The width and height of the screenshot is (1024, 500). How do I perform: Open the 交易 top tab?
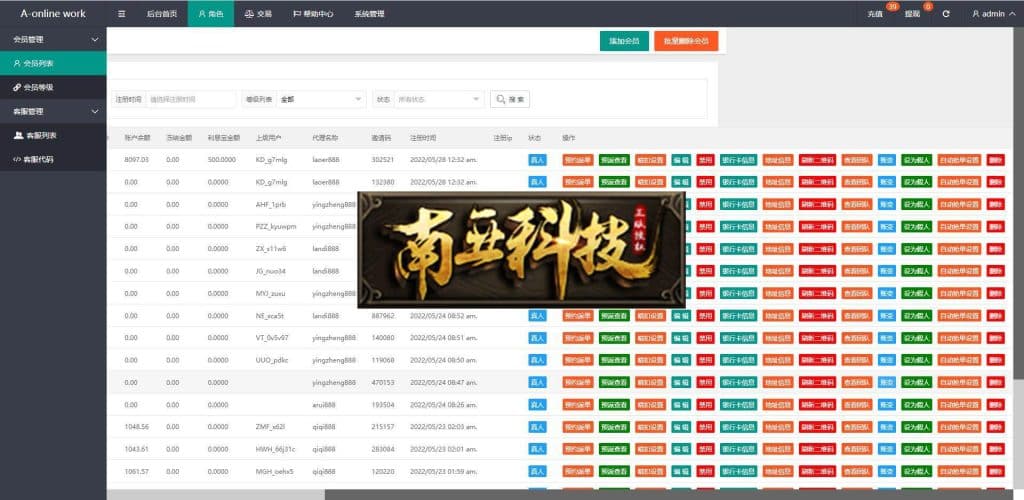[x=258, y=14]
